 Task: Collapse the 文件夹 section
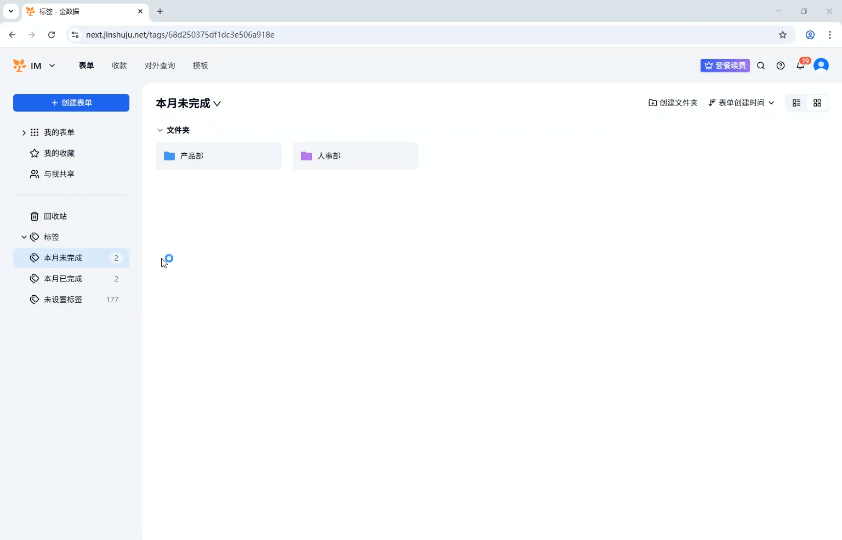(x=160, y=130)
